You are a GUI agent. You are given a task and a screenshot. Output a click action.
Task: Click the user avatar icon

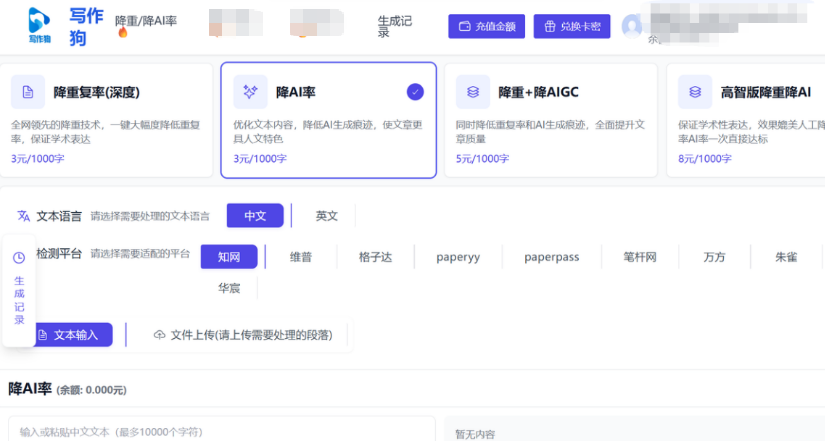tap(632, 26)
